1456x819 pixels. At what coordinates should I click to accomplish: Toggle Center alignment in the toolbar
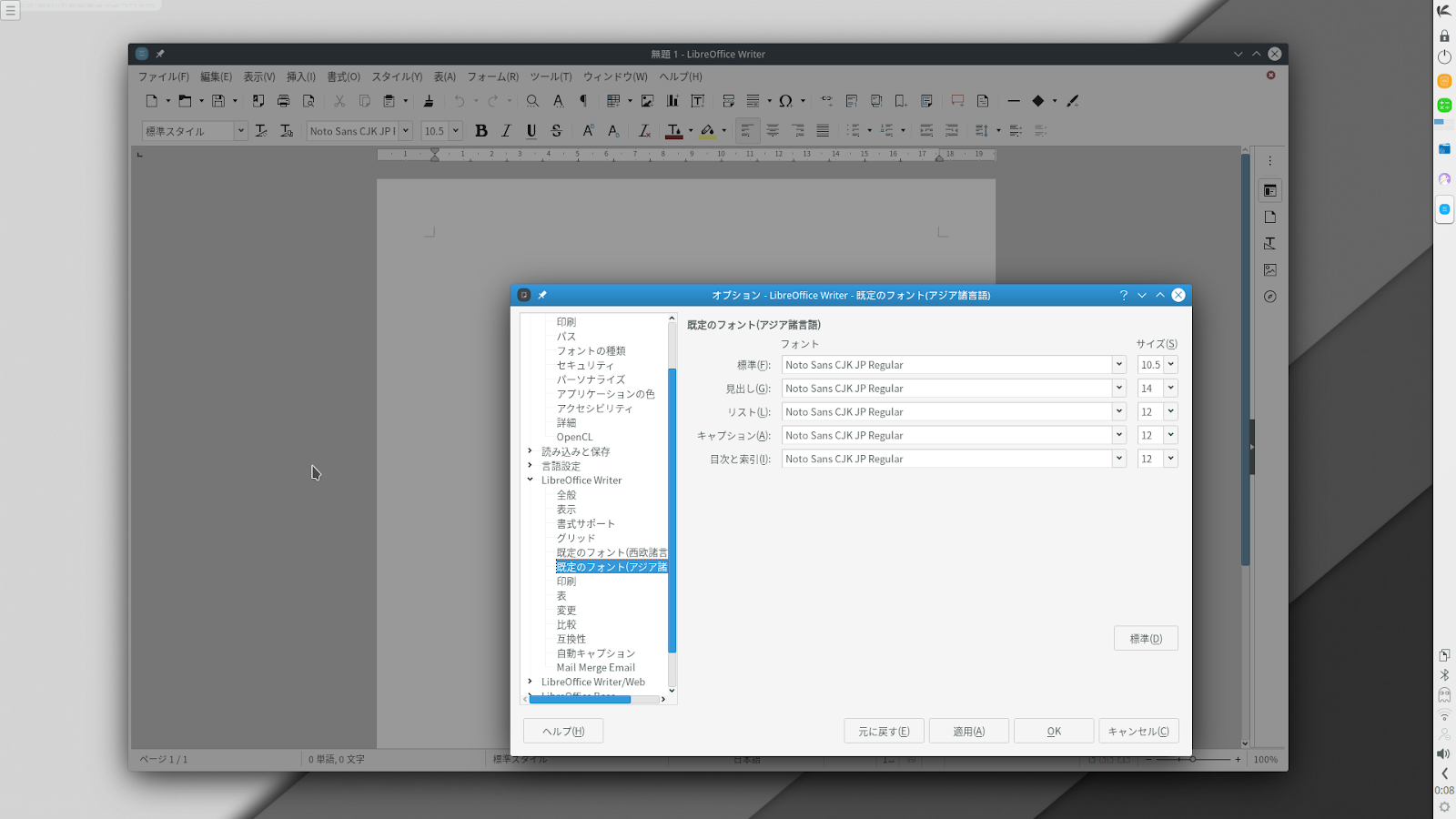(773, 131)
